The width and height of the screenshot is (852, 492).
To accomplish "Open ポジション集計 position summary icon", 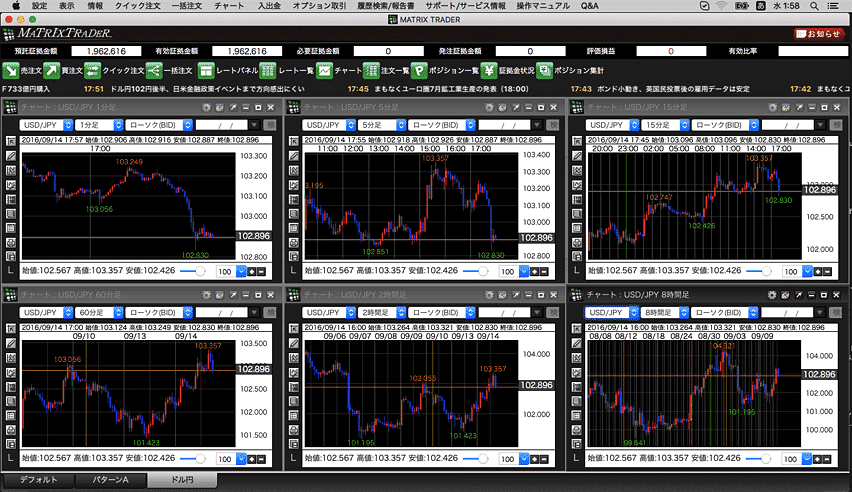I will coord(544,71).
